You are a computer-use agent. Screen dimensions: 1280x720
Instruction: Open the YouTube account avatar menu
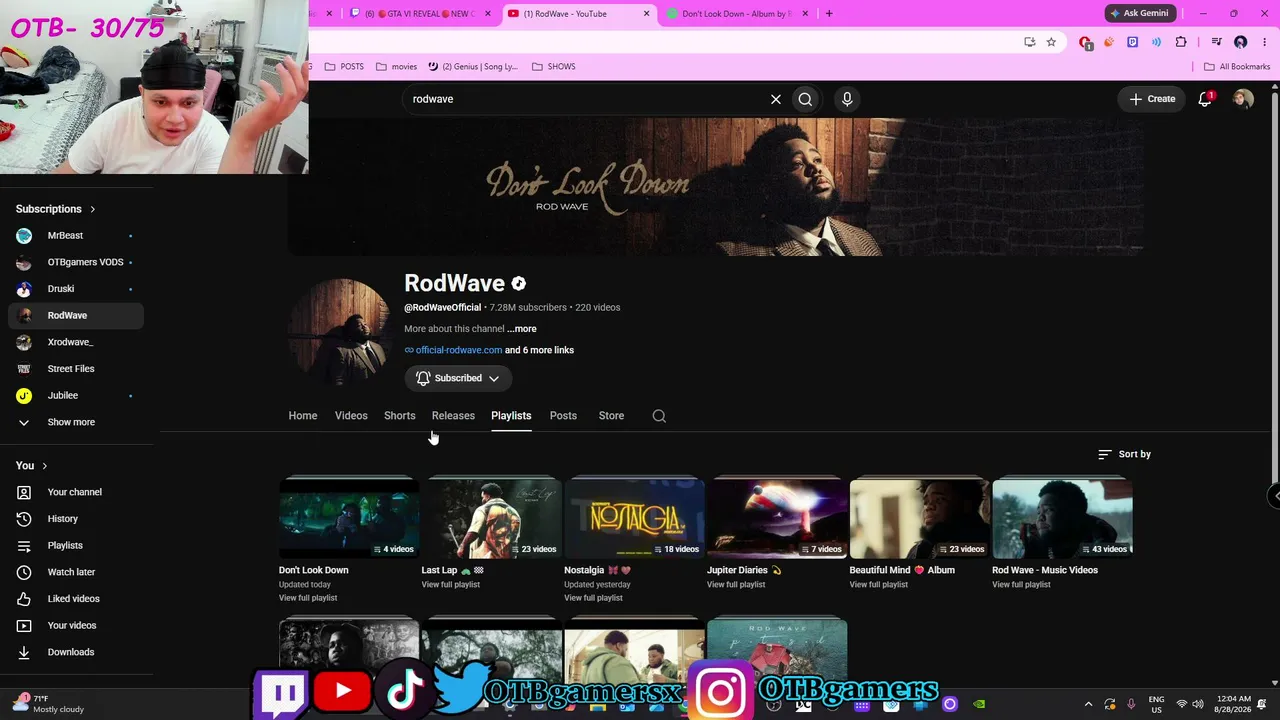[1243, 99]
